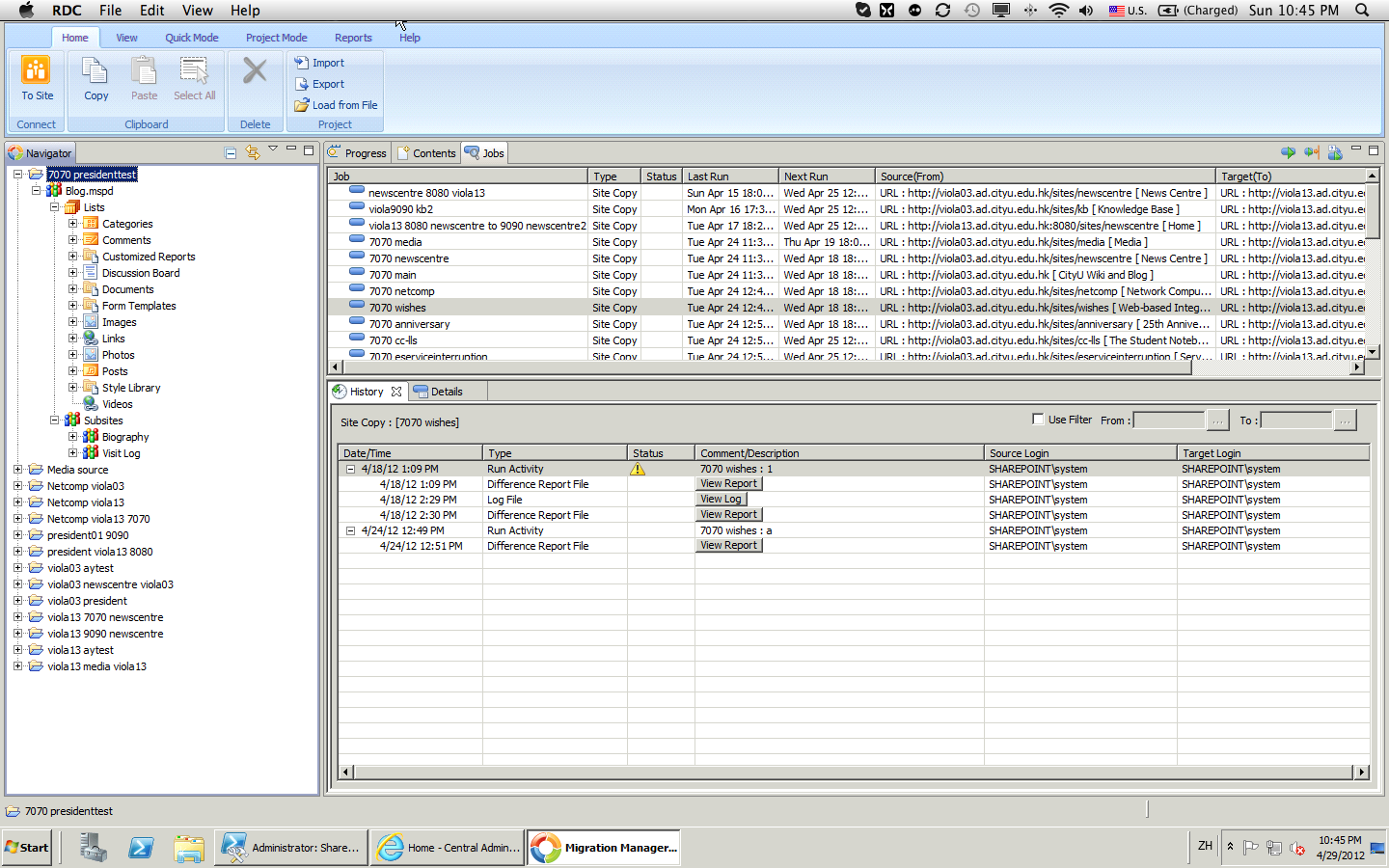Click the Jobs table horizontal scroll right arrow
This screenshot has width=1389, height=868.
point(1357,366)
